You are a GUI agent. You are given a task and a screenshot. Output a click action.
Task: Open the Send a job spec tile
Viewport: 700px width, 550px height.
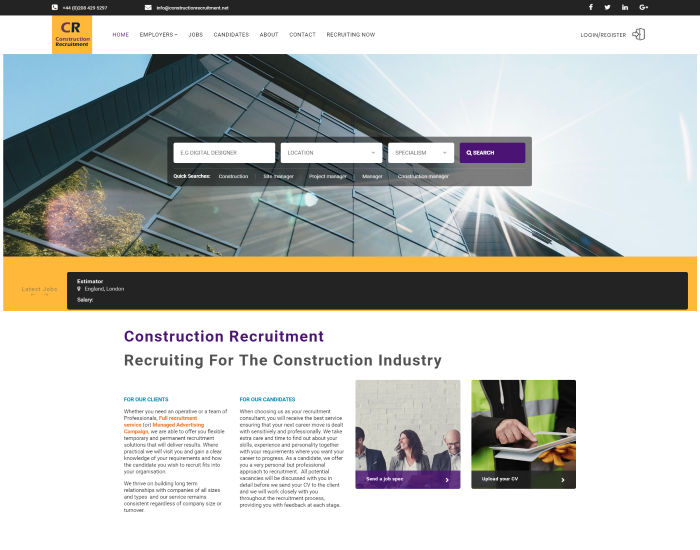tap(407, 479)
